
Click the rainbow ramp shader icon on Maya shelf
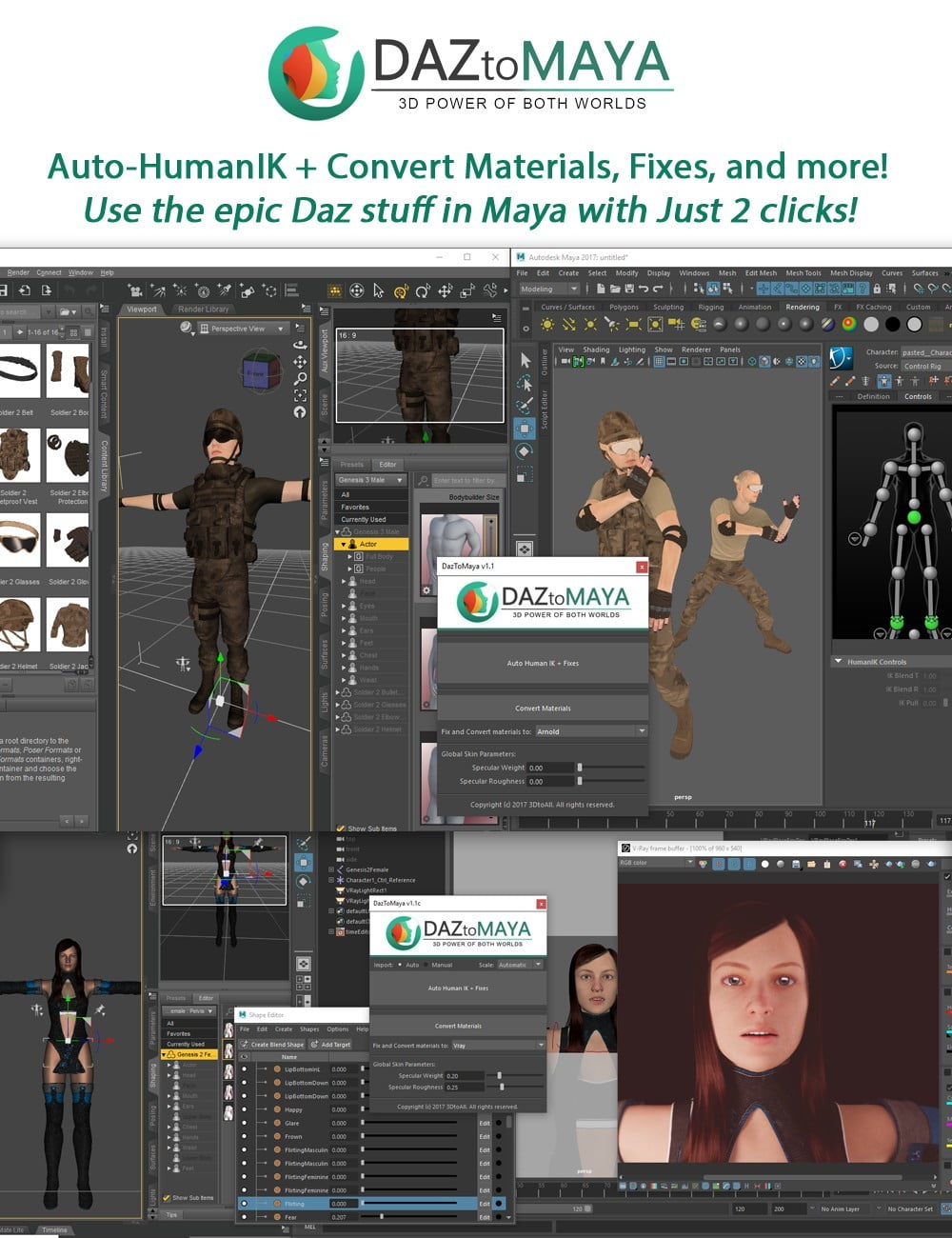pyautogui.click(x=849, y=324)
